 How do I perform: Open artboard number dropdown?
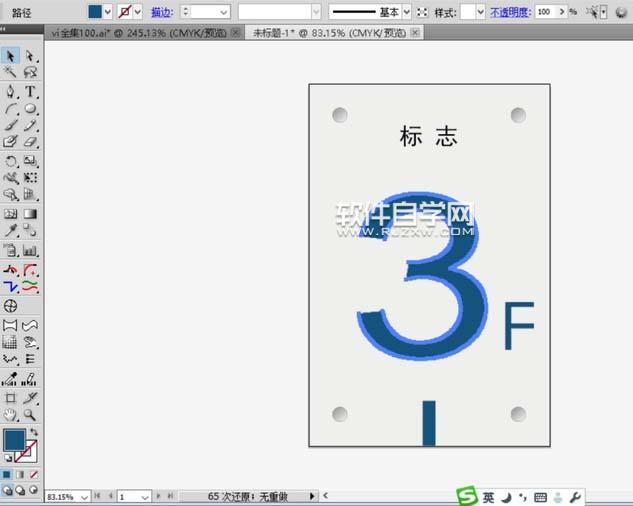(x=145, y=497)
